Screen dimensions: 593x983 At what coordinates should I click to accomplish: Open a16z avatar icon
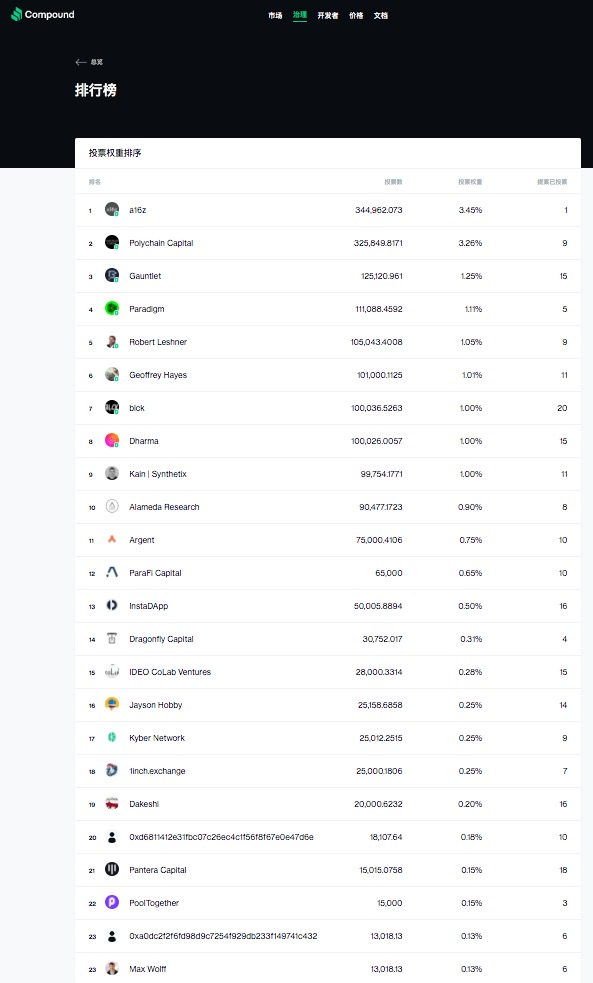point(112,209)
